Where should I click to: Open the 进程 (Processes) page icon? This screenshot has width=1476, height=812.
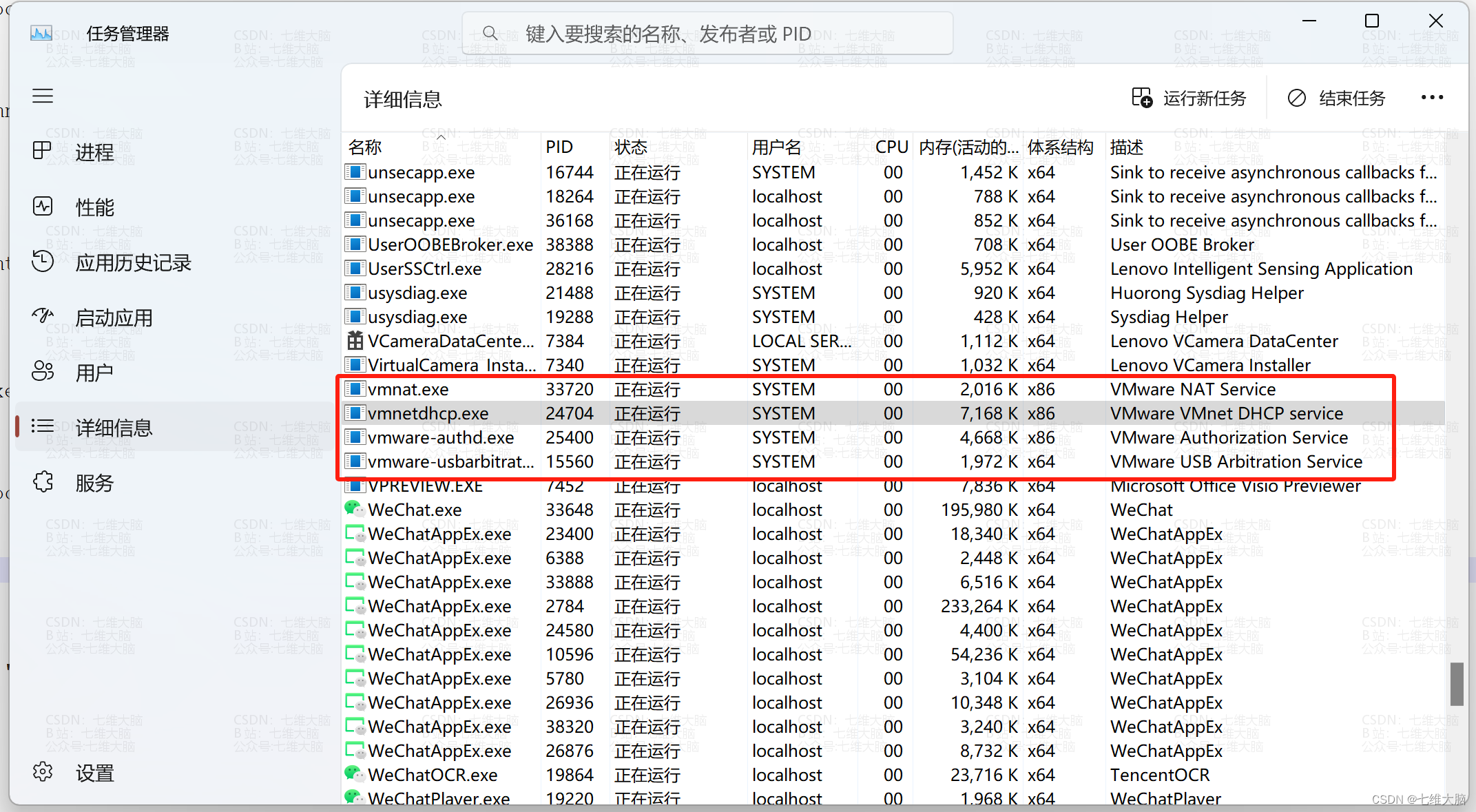click(43, 151)
